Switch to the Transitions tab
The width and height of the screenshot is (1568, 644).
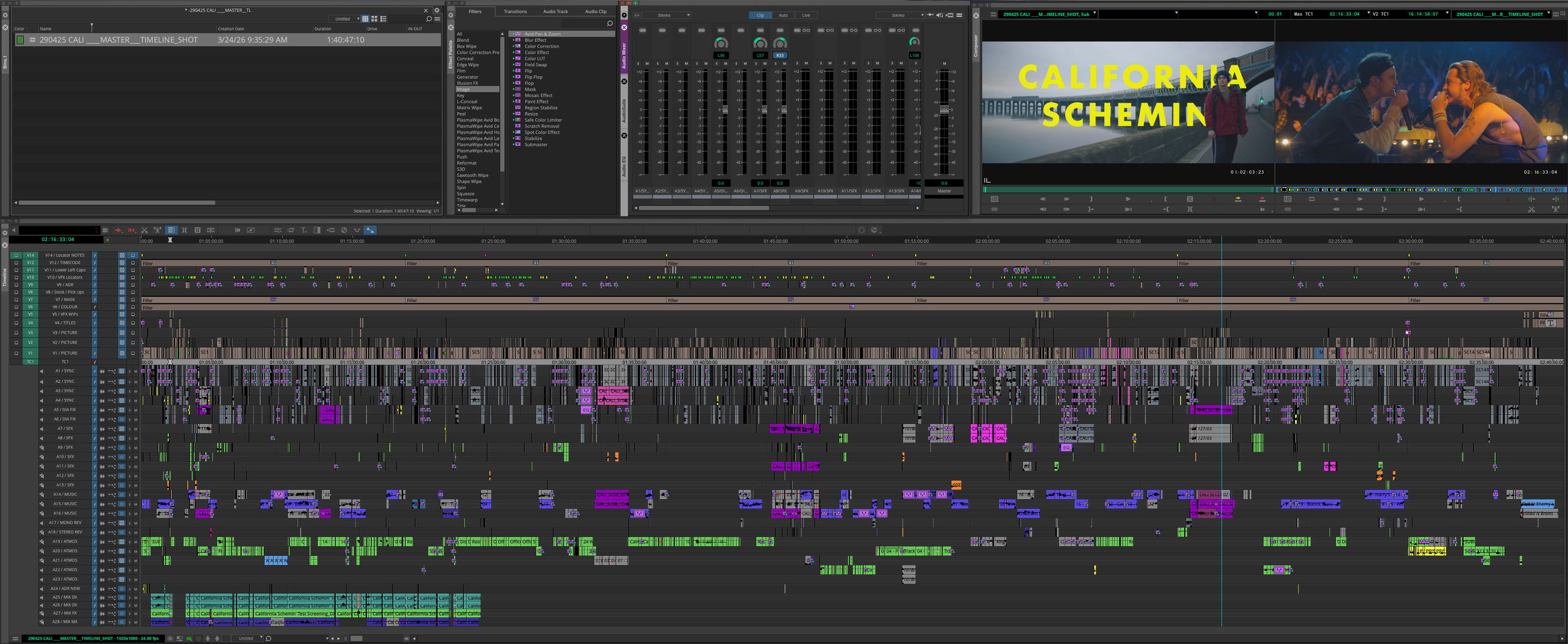[x=515, y=11]
